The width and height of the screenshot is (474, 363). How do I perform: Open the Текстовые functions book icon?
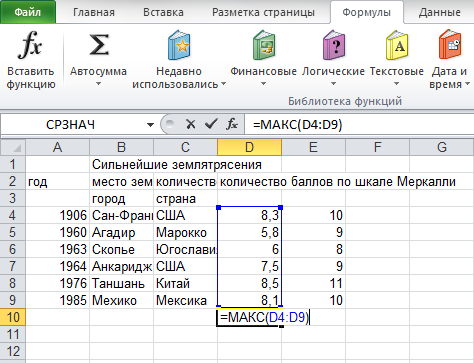coord(397,45)
